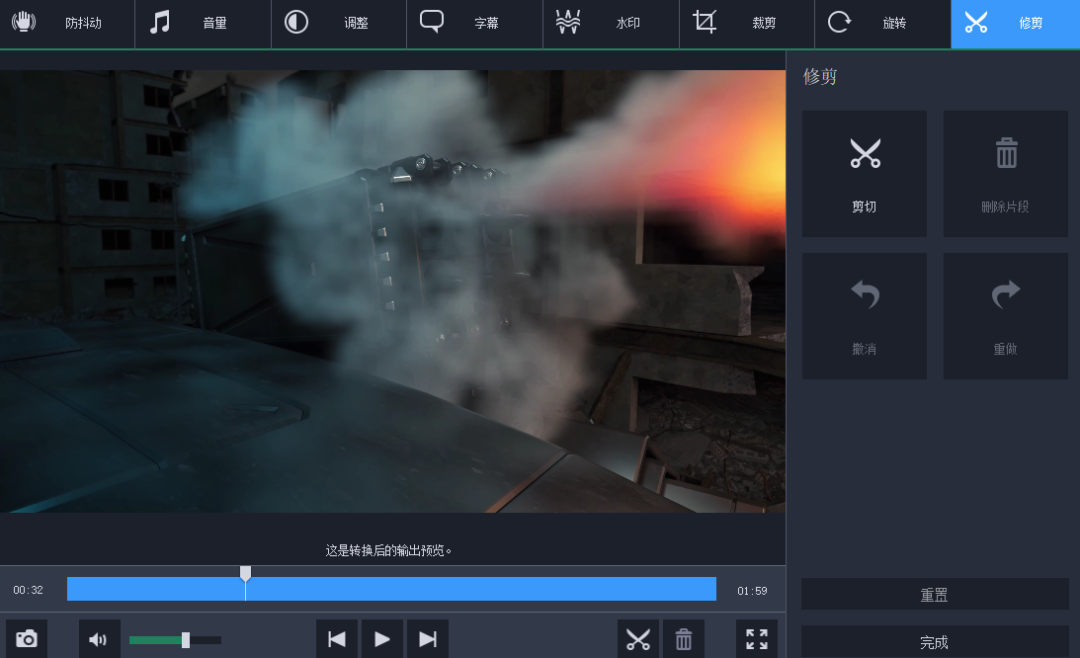Open the 水印 watermark tab
Viewport: 1080px width, 658px height.
click(611, 23)
